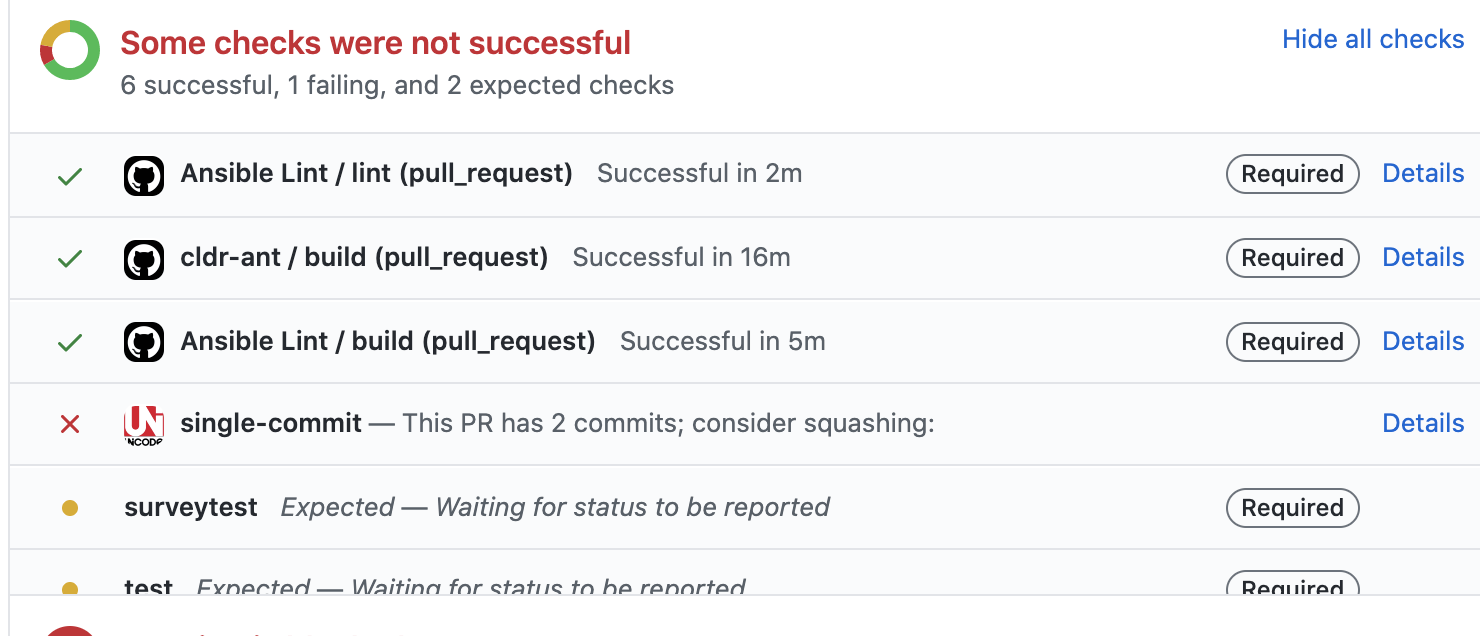Click the surveytest check row name
The height and width of the screenshot is (636, 1480).
click(190, 507)
